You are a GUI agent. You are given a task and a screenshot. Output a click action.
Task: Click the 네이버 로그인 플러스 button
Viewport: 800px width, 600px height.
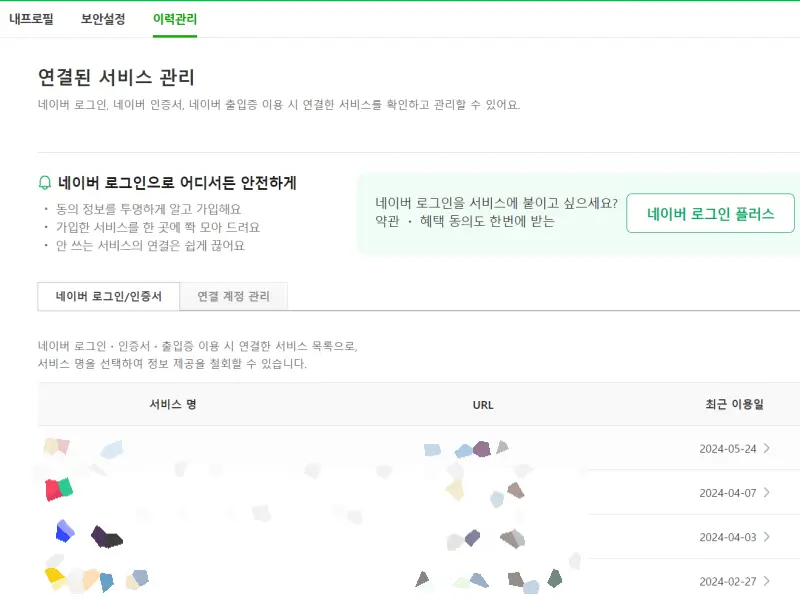click(710, 213)
